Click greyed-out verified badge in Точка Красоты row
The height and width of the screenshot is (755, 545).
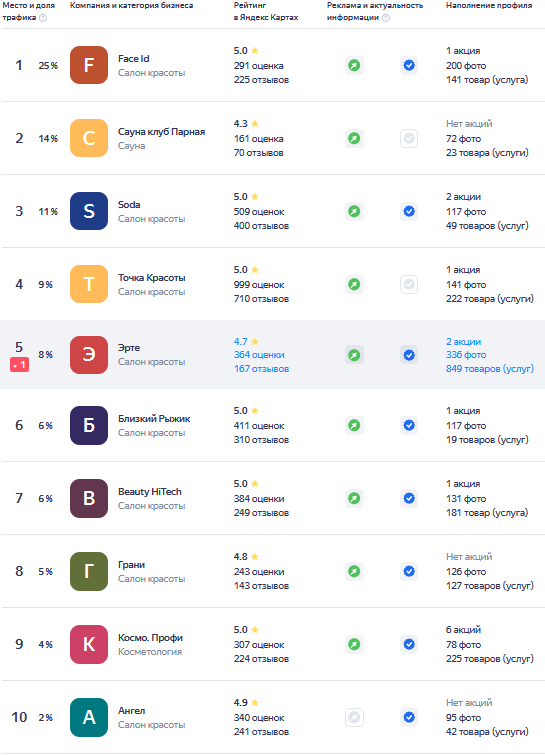pos(409,285)
